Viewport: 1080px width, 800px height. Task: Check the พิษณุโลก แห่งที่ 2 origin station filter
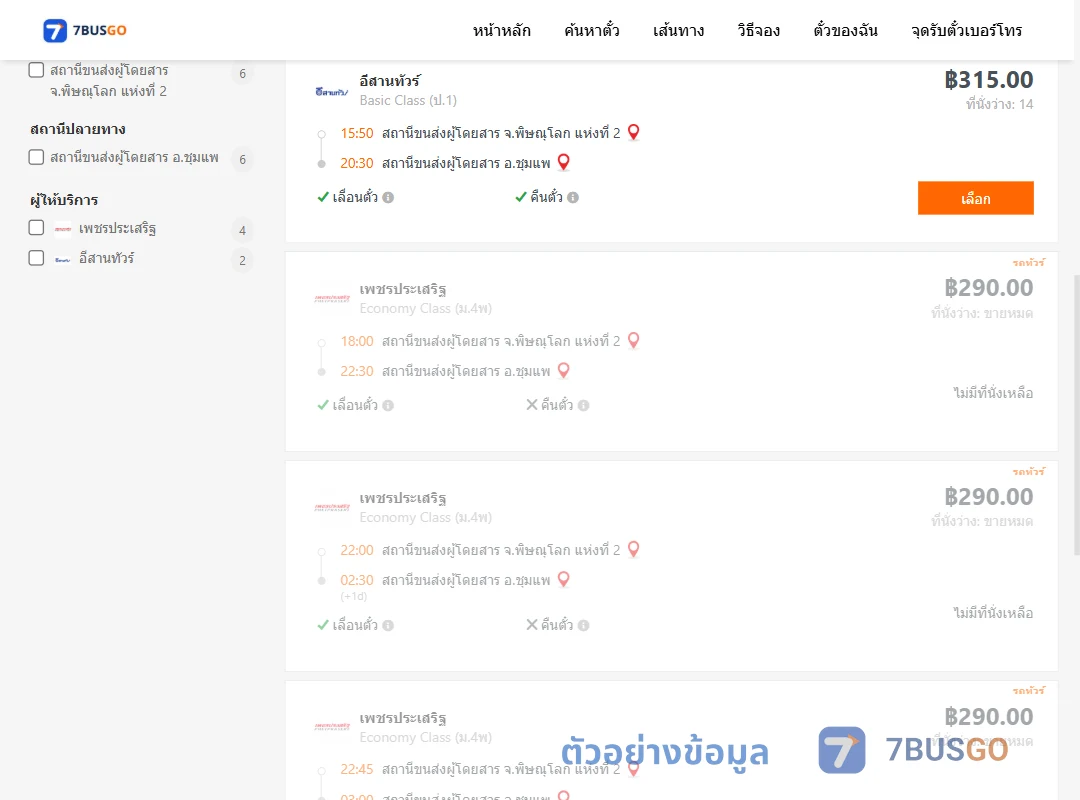(x=37, y=70)
